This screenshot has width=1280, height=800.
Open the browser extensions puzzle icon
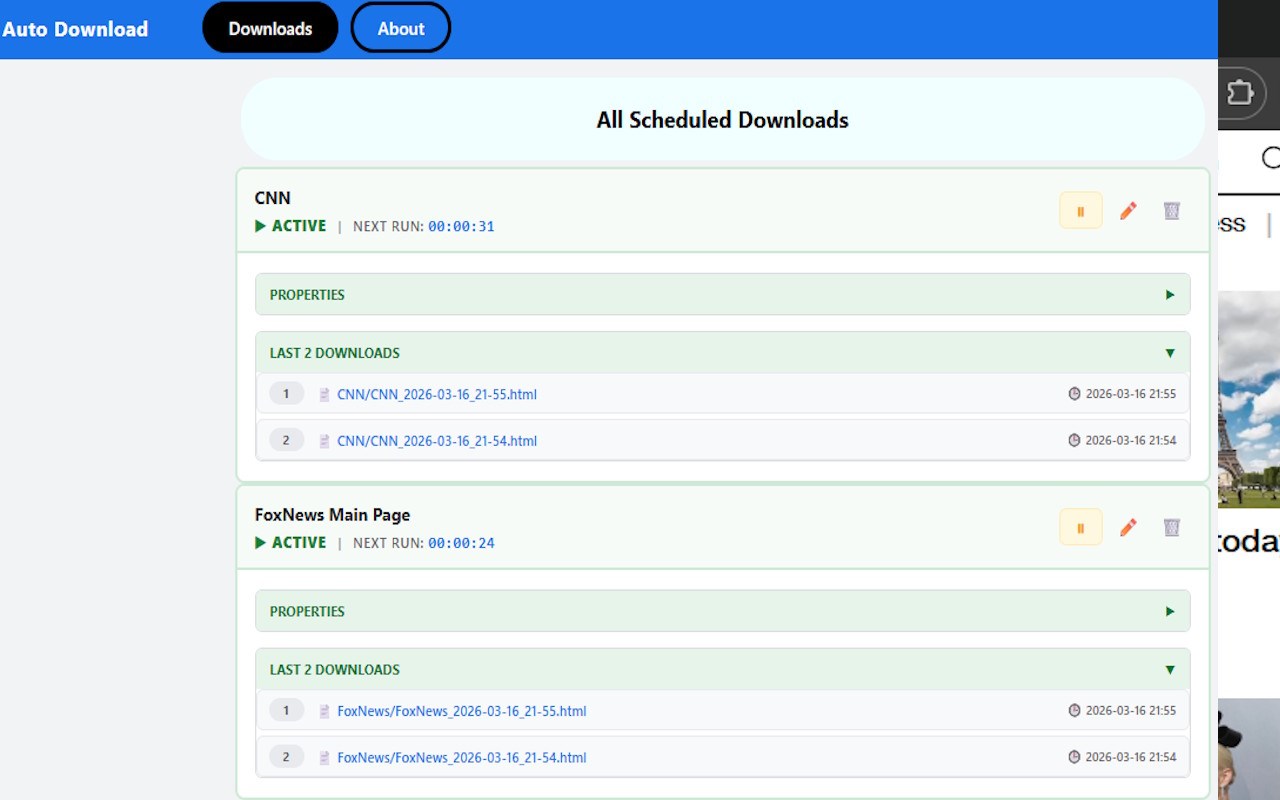click(1240, 93)
